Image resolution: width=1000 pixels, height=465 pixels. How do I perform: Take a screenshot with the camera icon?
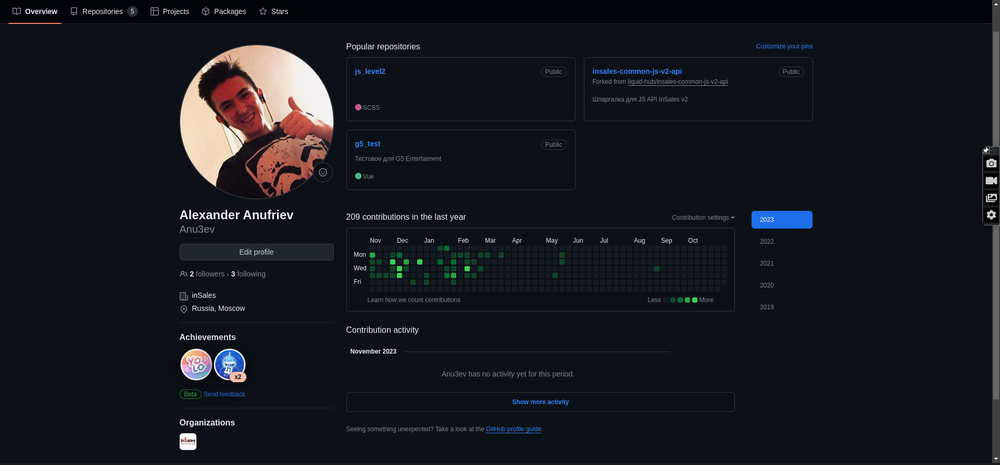point(991,163)
